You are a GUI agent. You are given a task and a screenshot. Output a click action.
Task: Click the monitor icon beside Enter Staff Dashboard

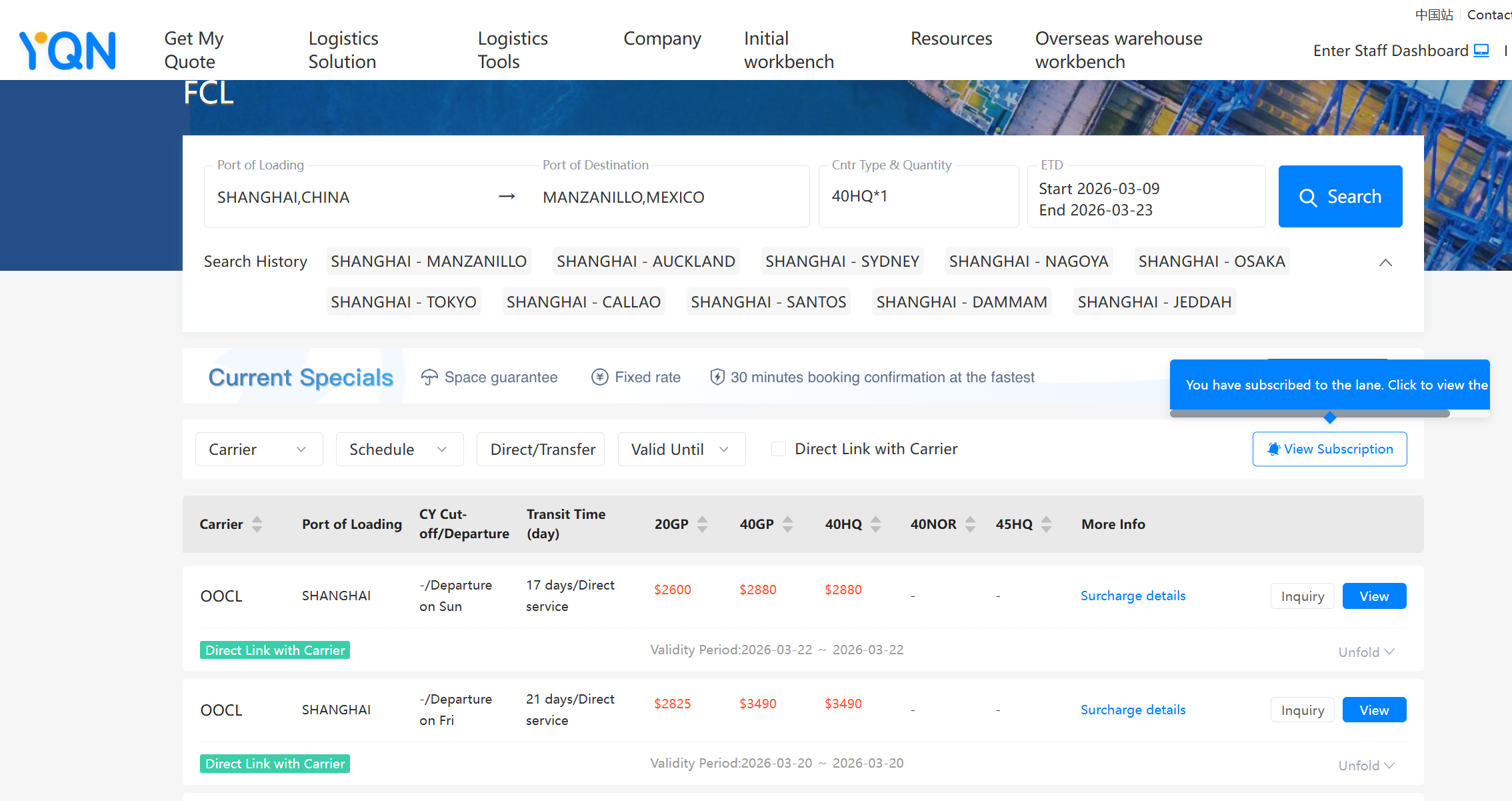(1482, 50)
